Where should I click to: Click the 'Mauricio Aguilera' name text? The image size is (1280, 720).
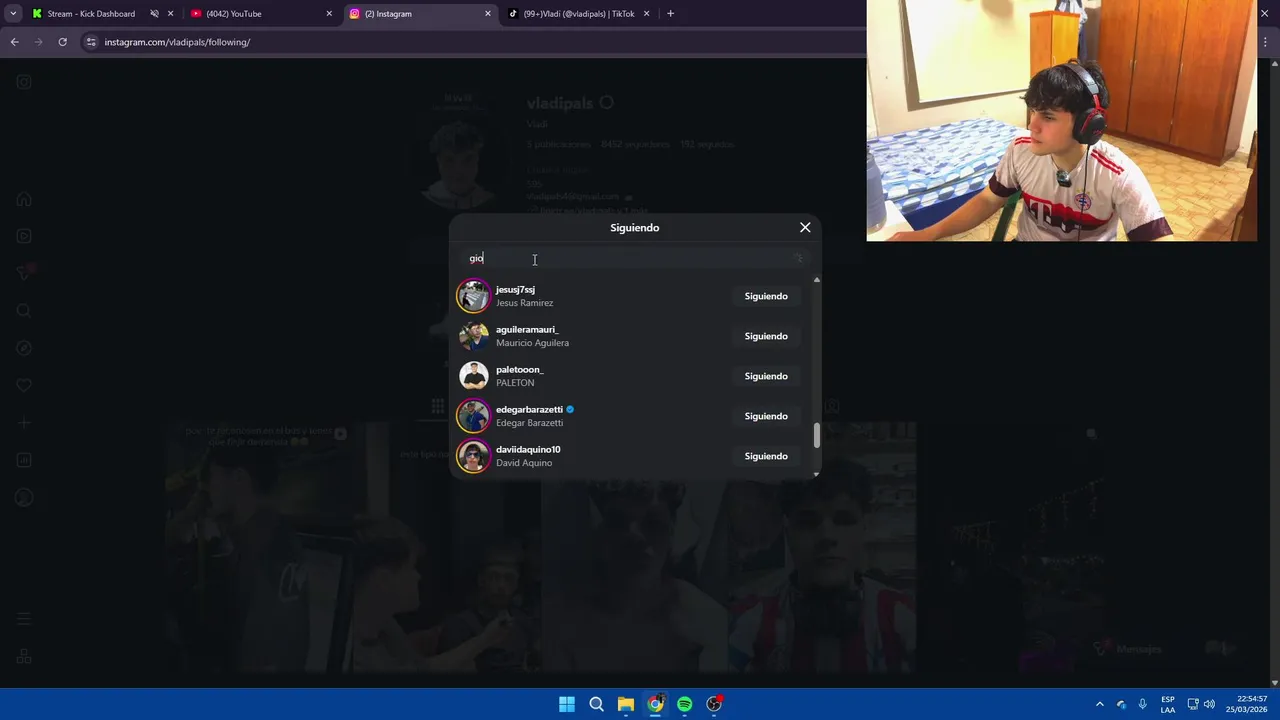pyautogui.click(x=532, y=343)
